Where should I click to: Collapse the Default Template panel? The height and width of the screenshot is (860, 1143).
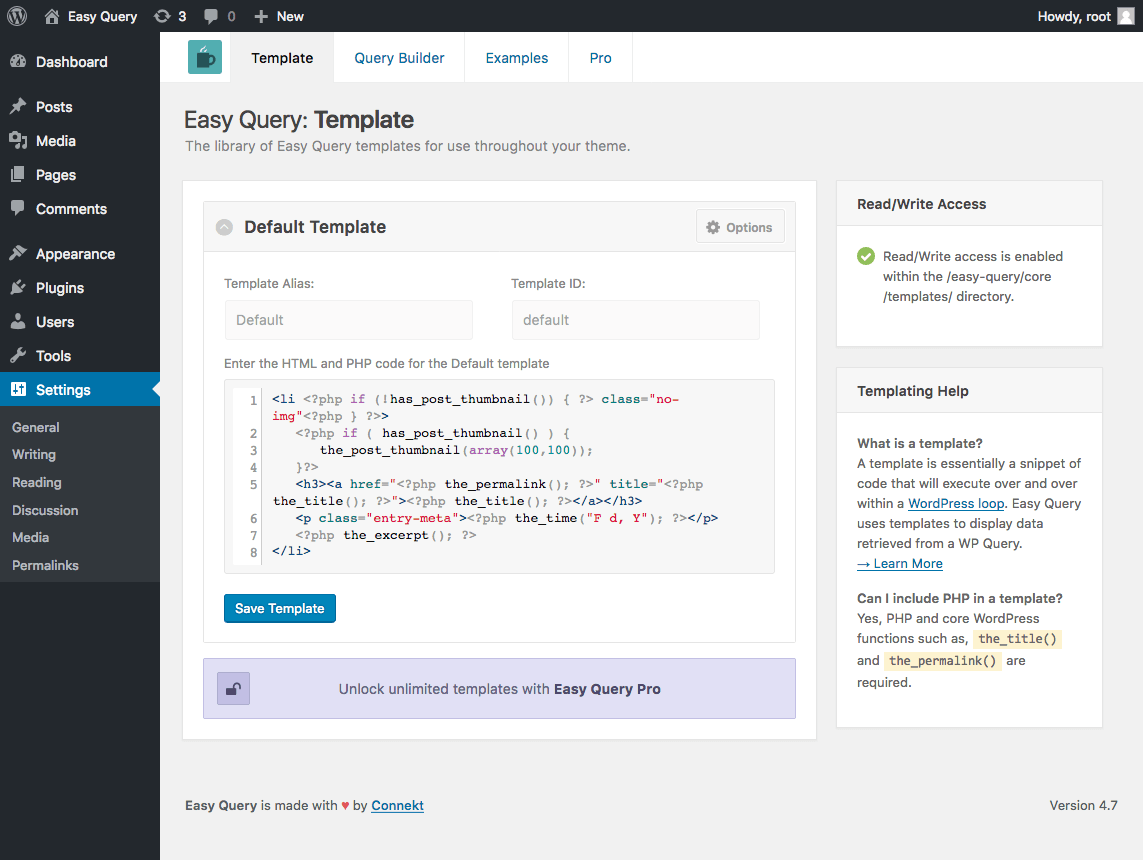click(225, 227)
